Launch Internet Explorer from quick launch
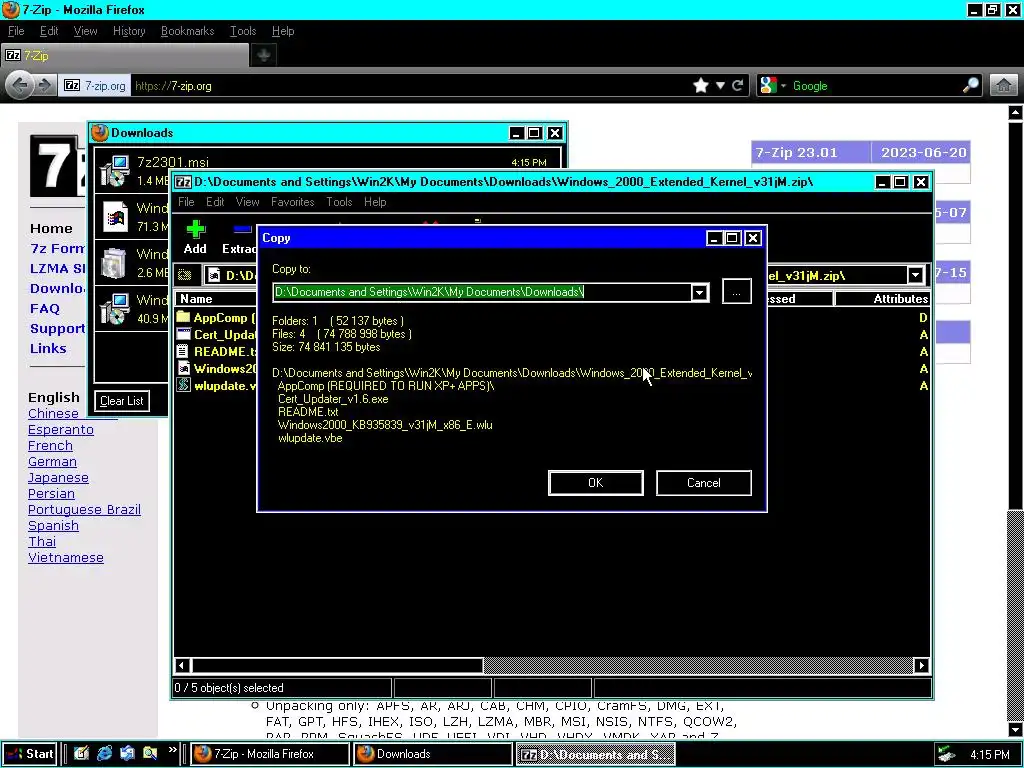This screenshot has height=768, width=1024. point(104,754)
